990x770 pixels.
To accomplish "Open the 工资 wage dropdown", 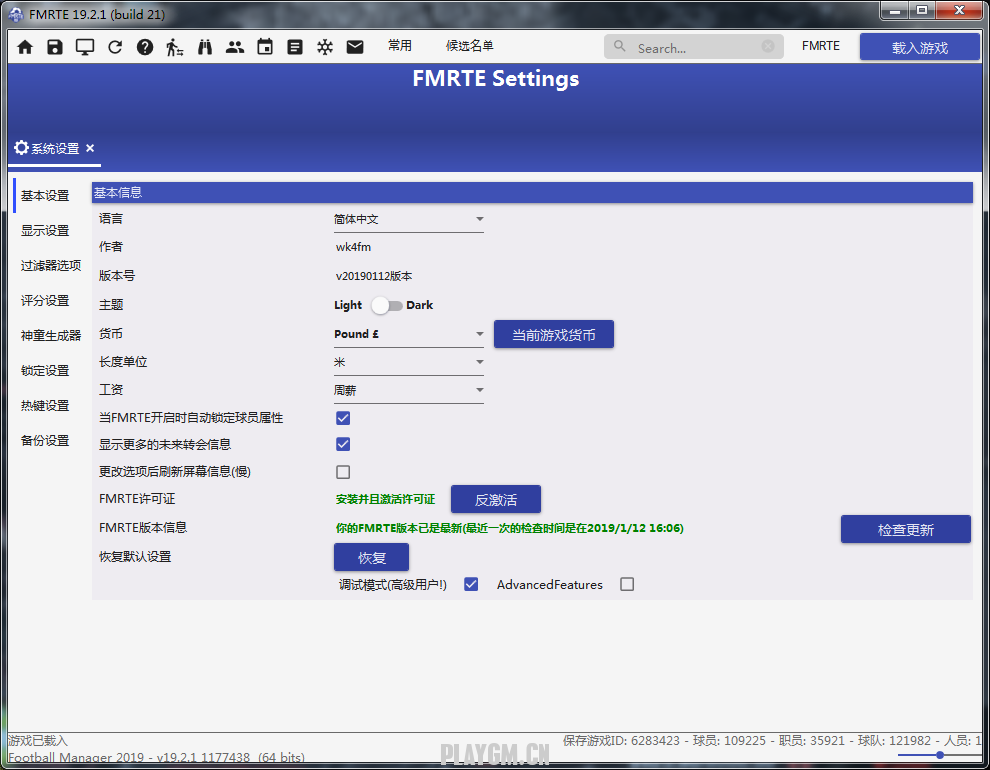I will (409, 391).
